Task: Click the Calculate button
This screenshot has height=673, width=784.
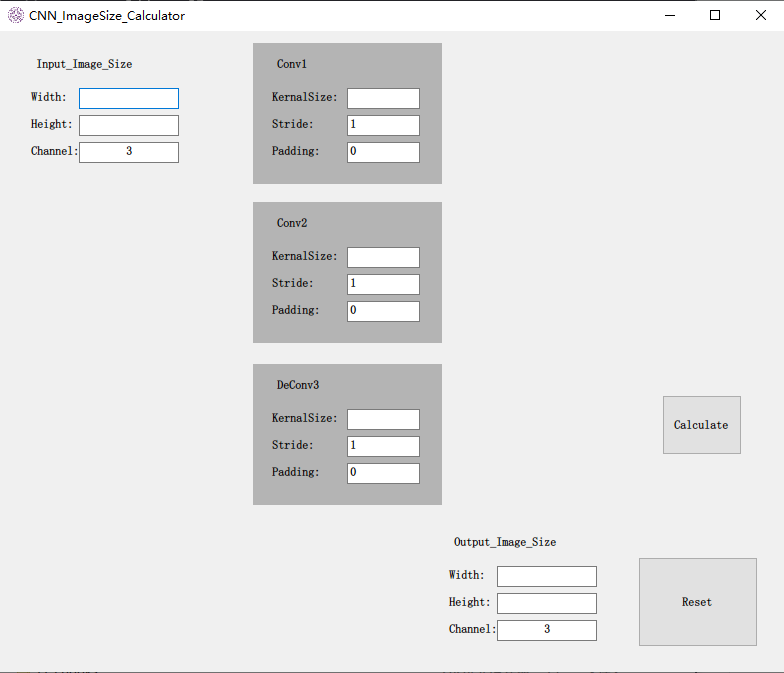Action: 702,425
